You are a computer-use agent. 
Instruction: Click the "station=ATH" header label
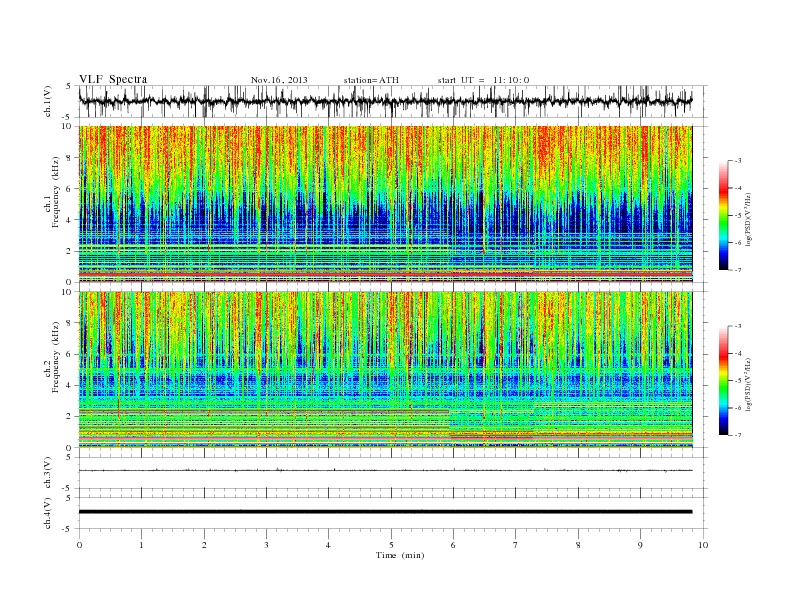[371, 80]
